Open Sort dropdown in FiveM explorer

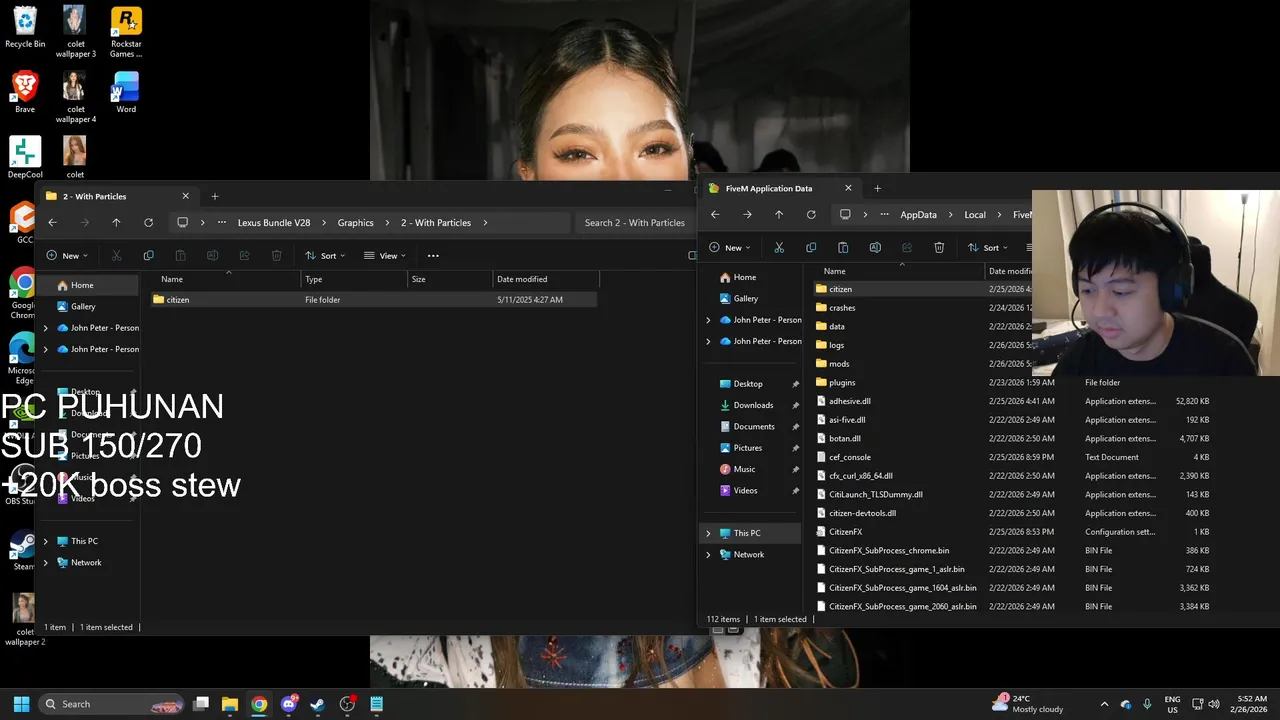988,247
